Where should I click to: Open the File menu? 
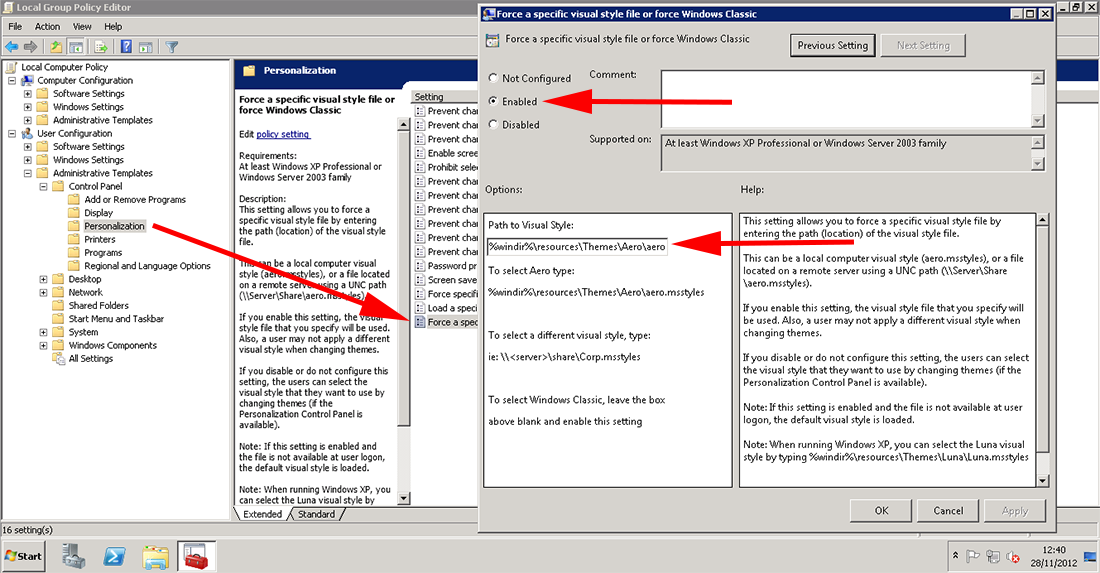(15, 27)
